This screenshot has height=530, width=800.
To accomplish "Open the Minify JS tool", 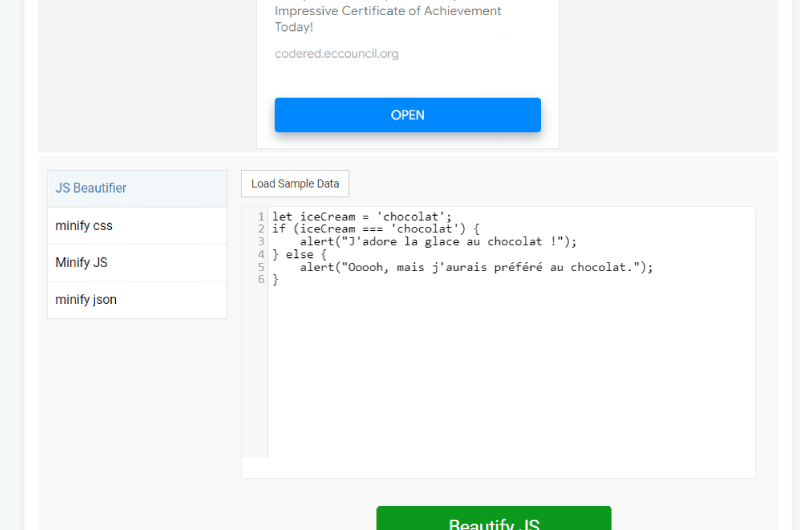I will pyautogui.click(x=137, y=263).
